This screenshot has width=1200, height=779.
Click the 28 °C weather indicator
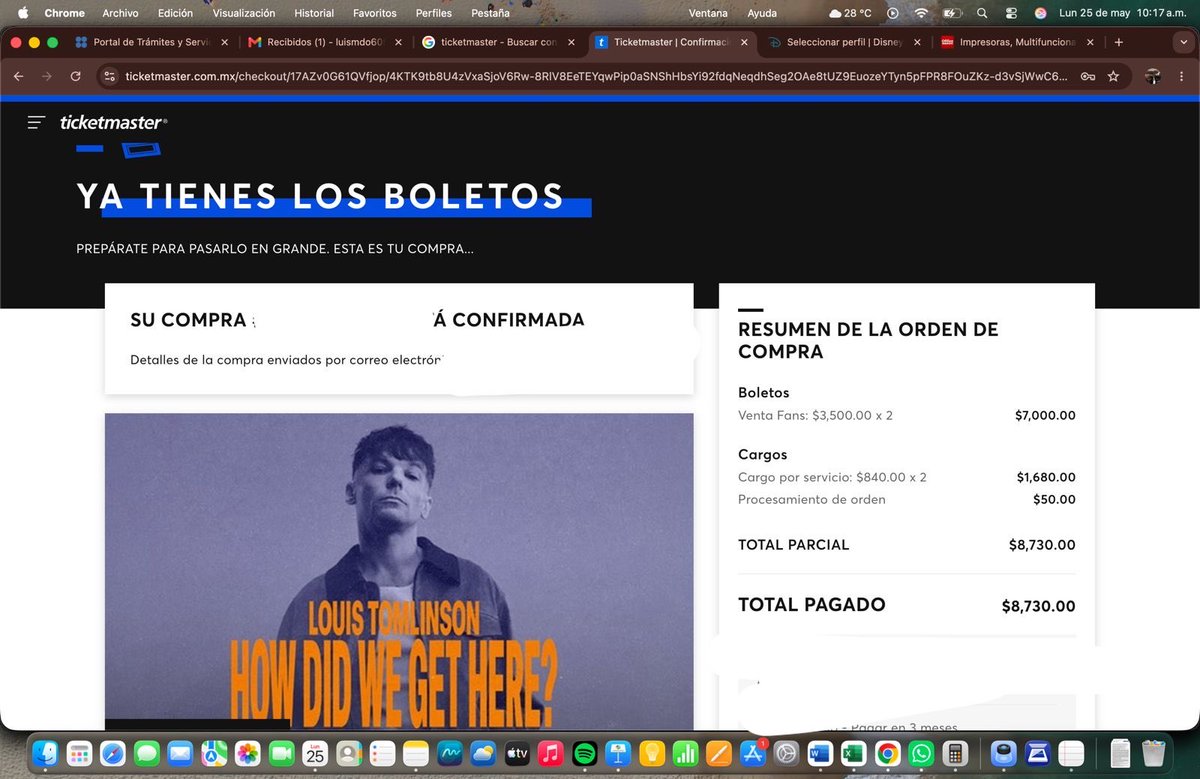point(851,13)
